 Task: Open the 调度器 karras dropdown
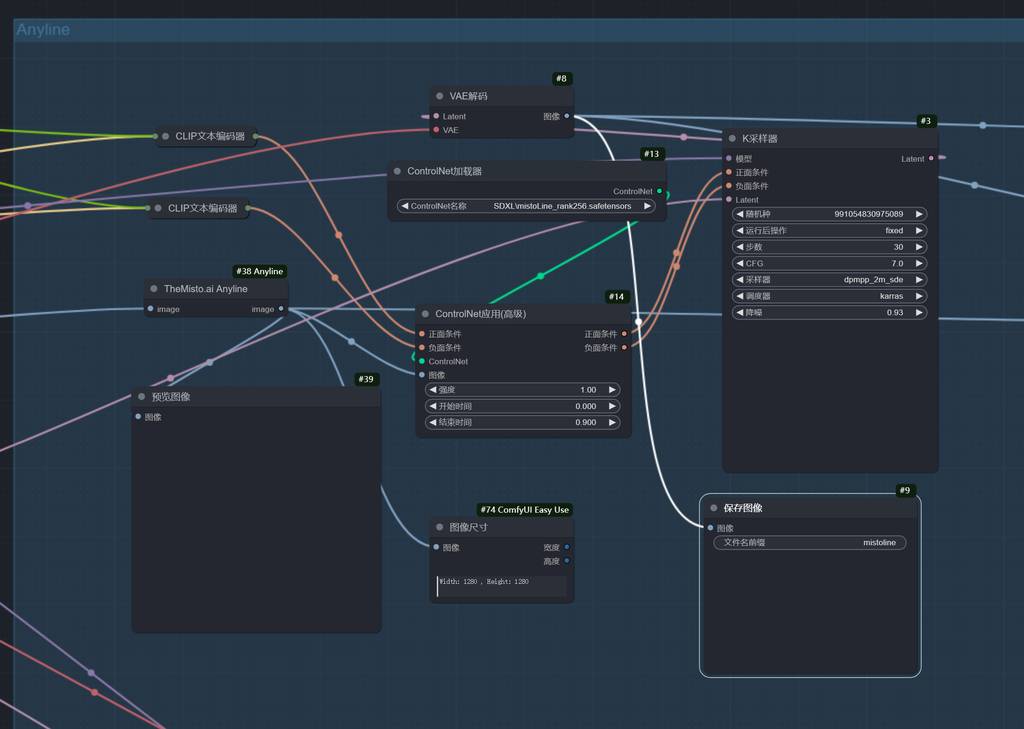tap(830, 296)
